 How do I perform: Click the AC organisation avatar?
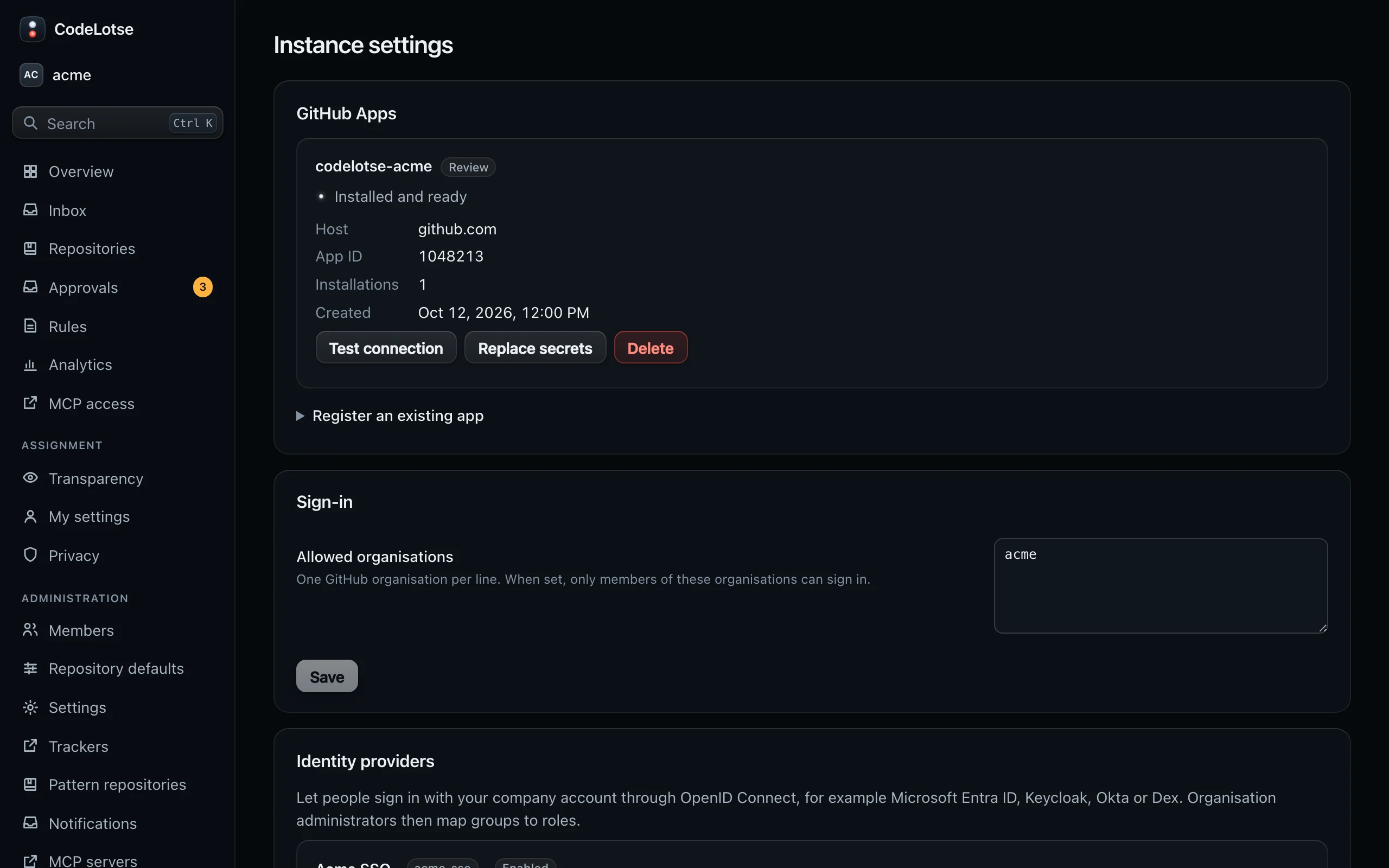pyautogui.click(x=31, y=75)
